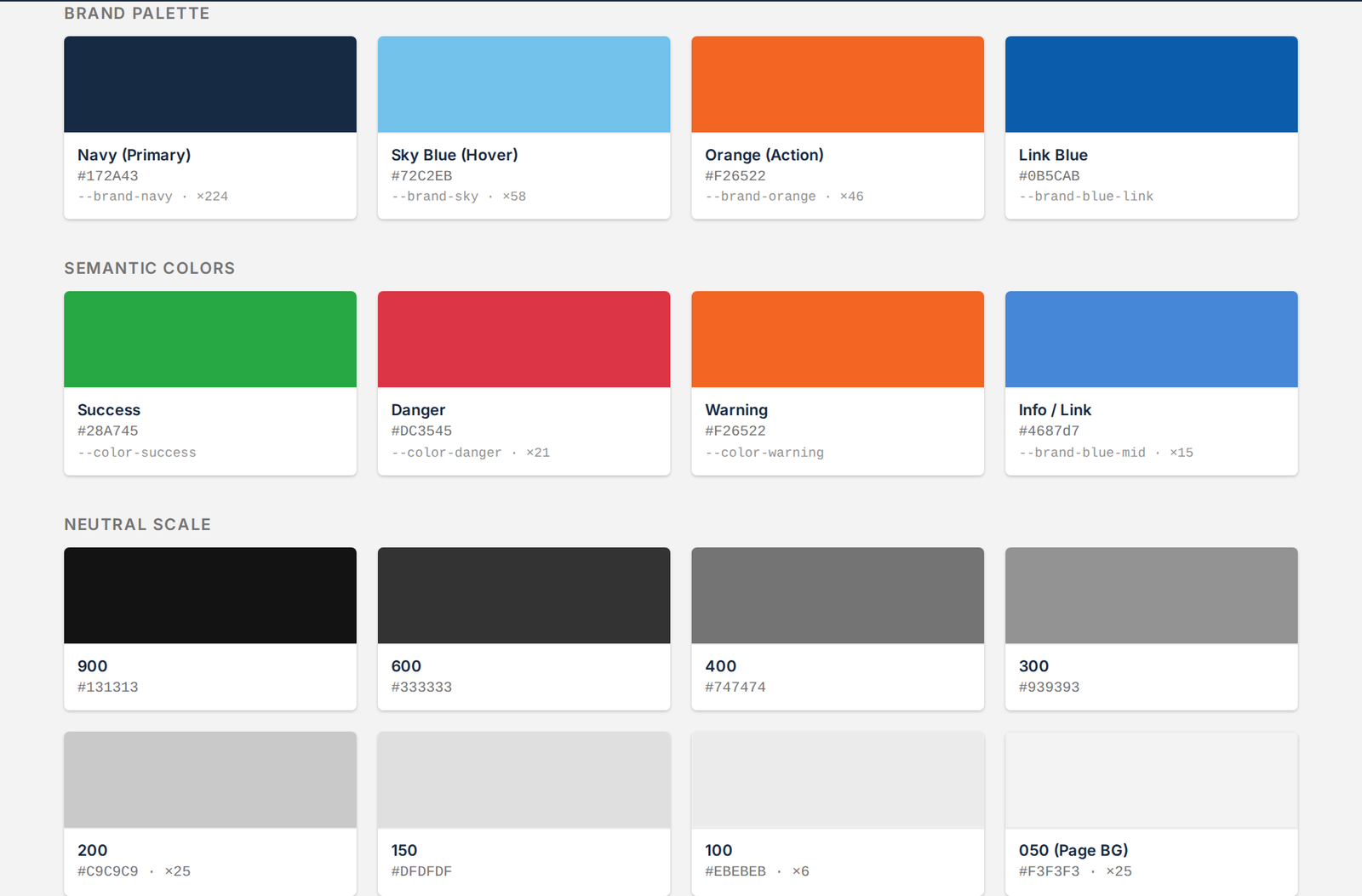Viewport: 1362px width, 896px height.
Task: Click the BRAND PALETTE section heading
Action: click(x=137, y=14)
